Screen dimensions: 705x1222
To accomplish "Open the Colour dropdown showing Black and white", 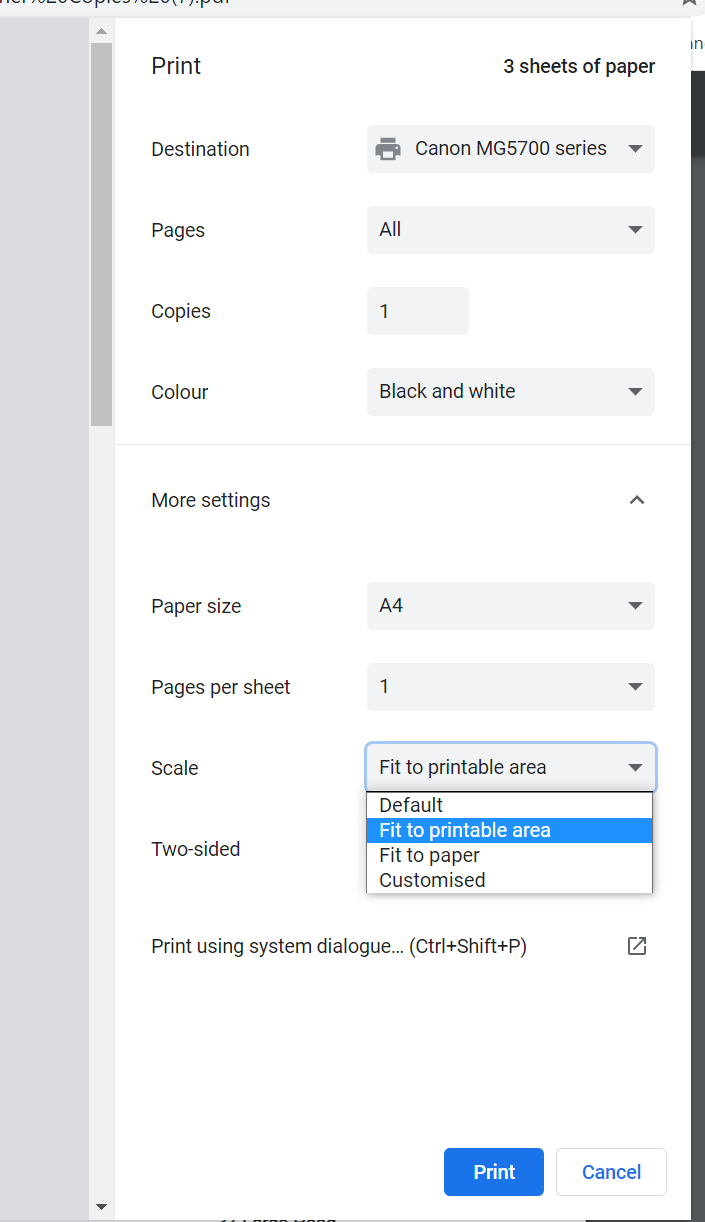I will tap(510, 392).
